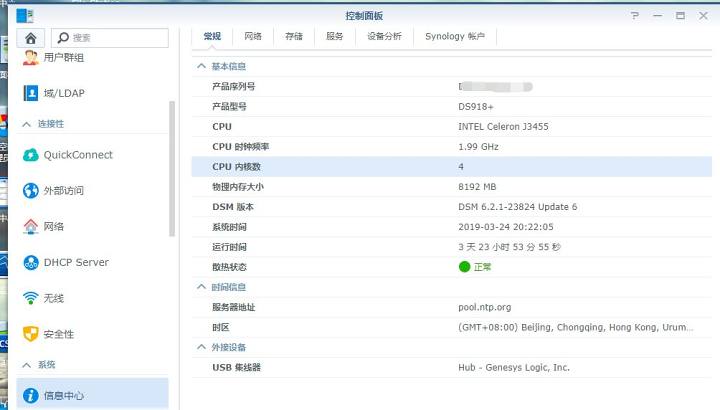The image size is (720, 410).
Task: Select the 无线 sidebar label
Action: (x=54, y=298)
